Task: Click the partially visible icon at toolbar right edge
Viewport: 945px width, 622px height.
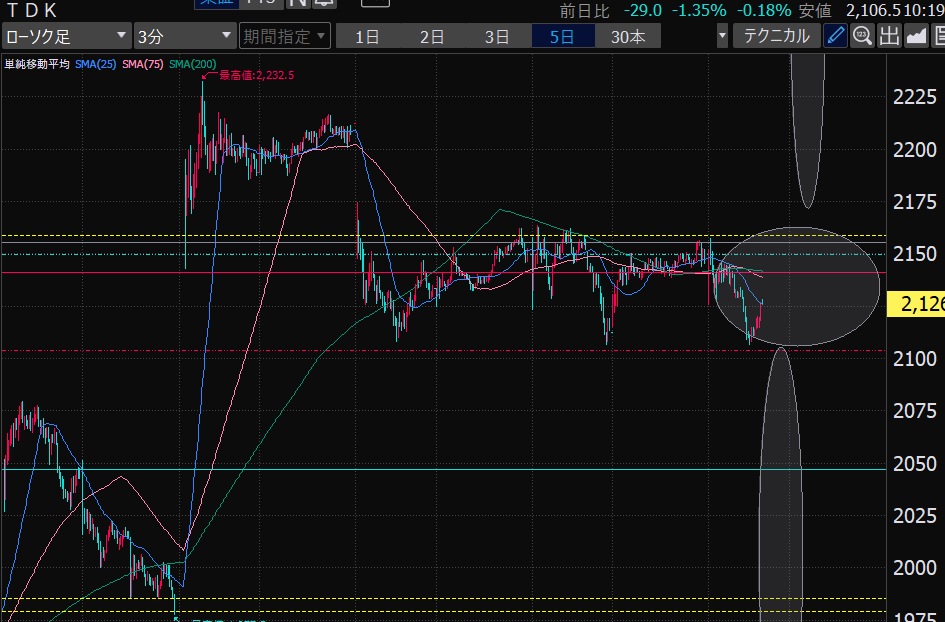Action: pyautogui.click(x=938, y=37)
